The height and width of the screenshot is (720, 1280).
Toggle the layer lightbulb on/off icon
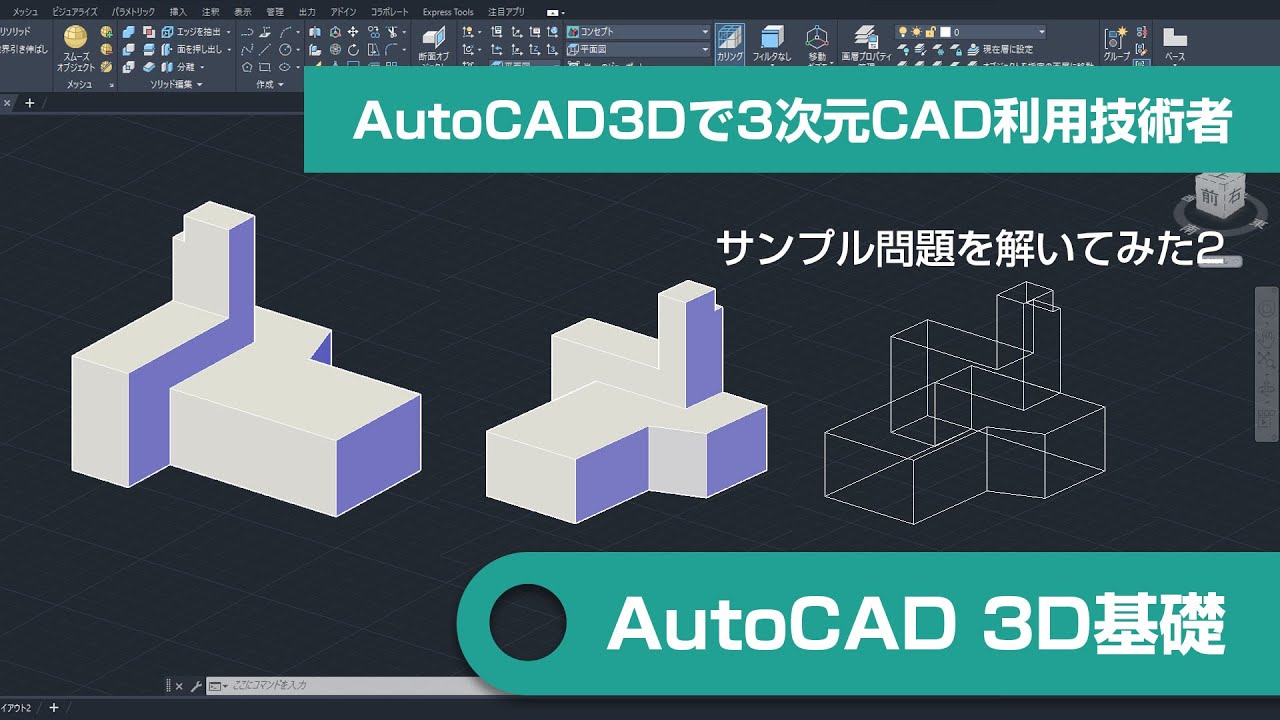[902, 32]
